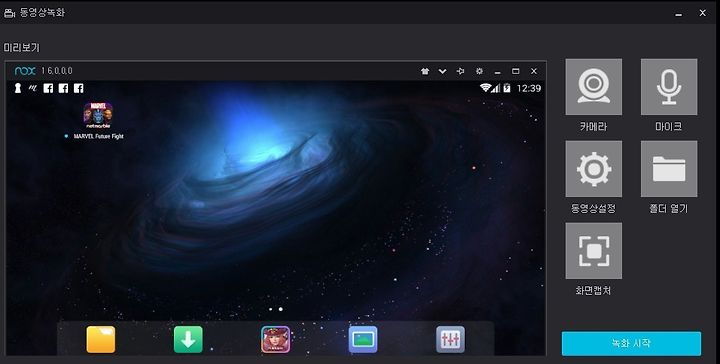The width and height of the screenshot is (720, 364).
Task: Close the Nox emulator window
Action: click(x=534, y=71)
